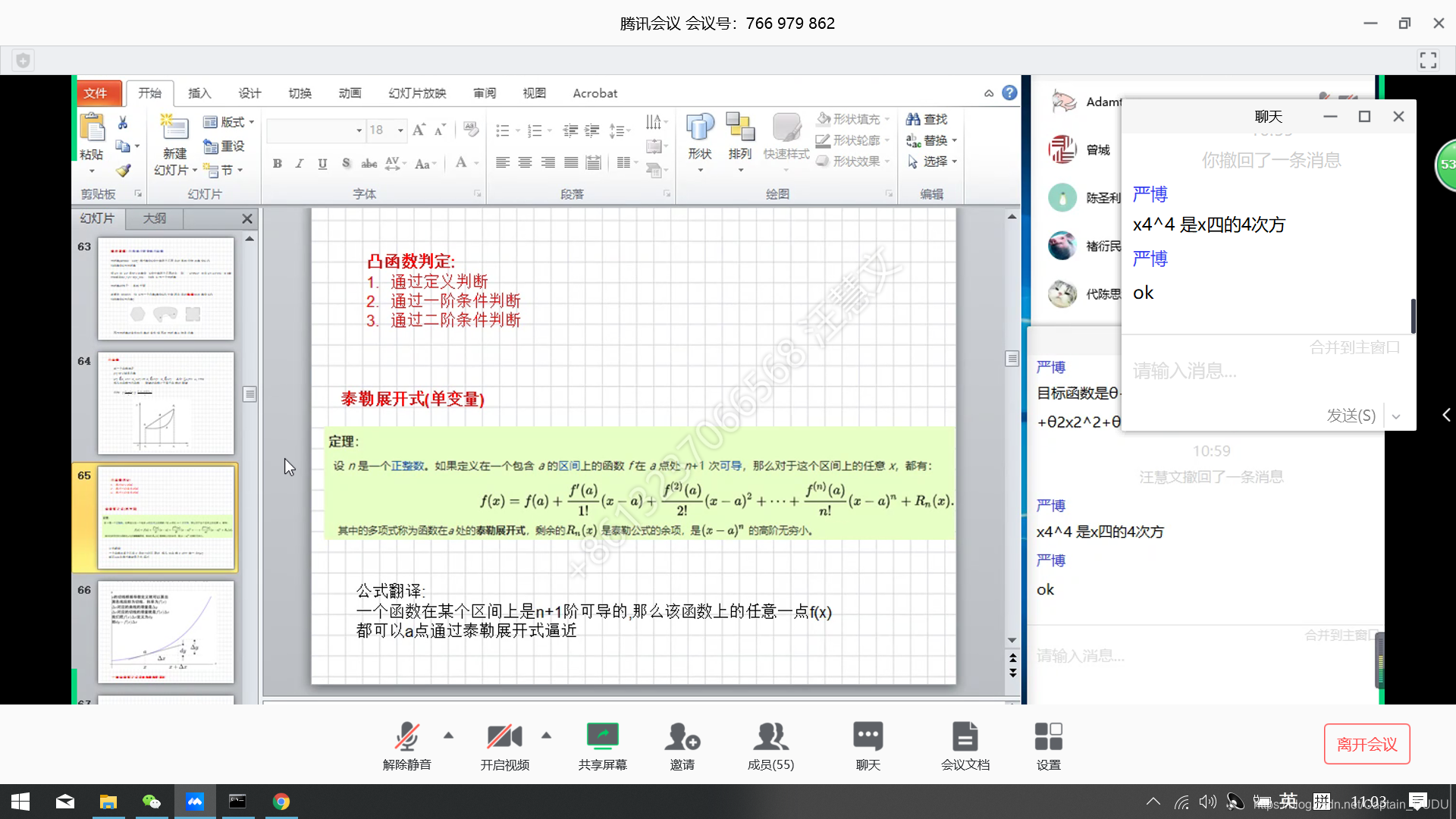Click the scissors cut icon
The image size is (1456, 819).
tap(123, 121)
